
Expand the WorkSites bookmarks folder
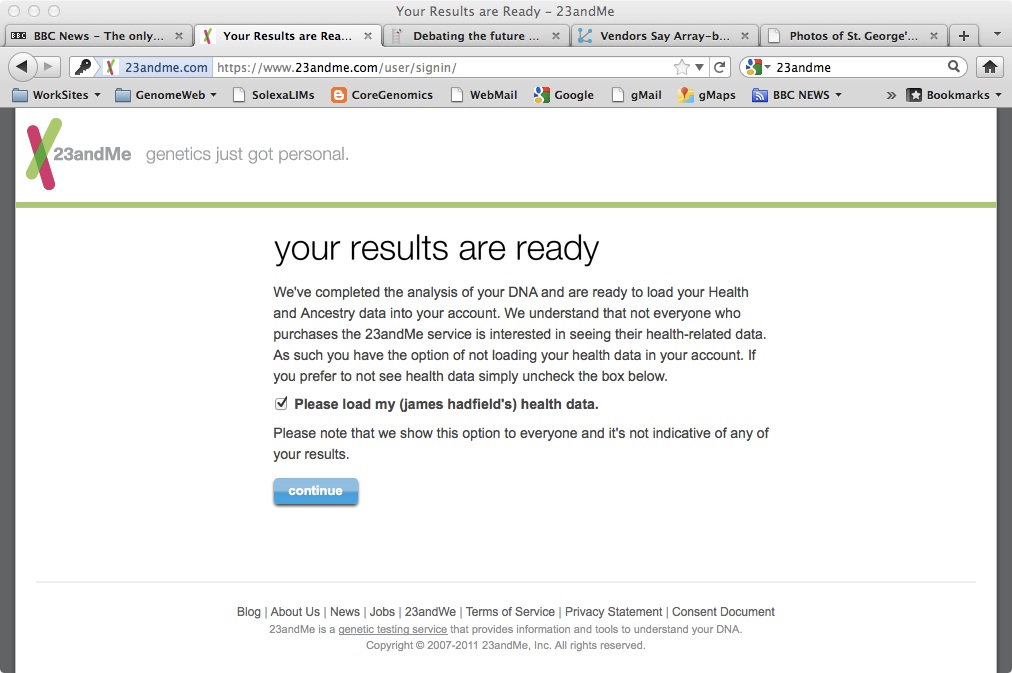coord(57,95)
